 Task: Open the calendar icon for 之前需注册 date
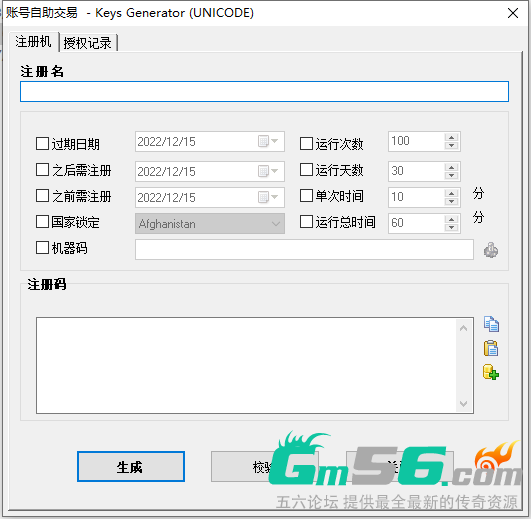tap(263, 197)
